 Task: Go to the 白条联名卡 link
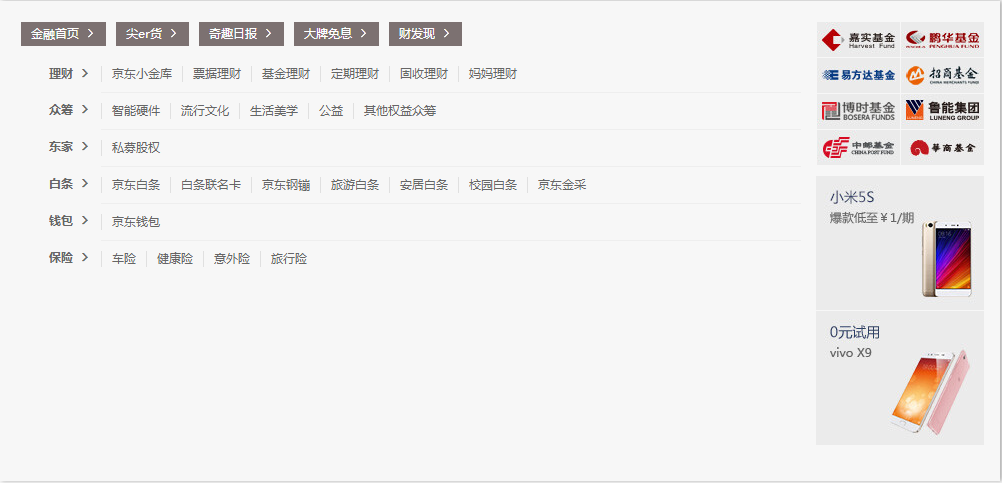click(211, 185)
